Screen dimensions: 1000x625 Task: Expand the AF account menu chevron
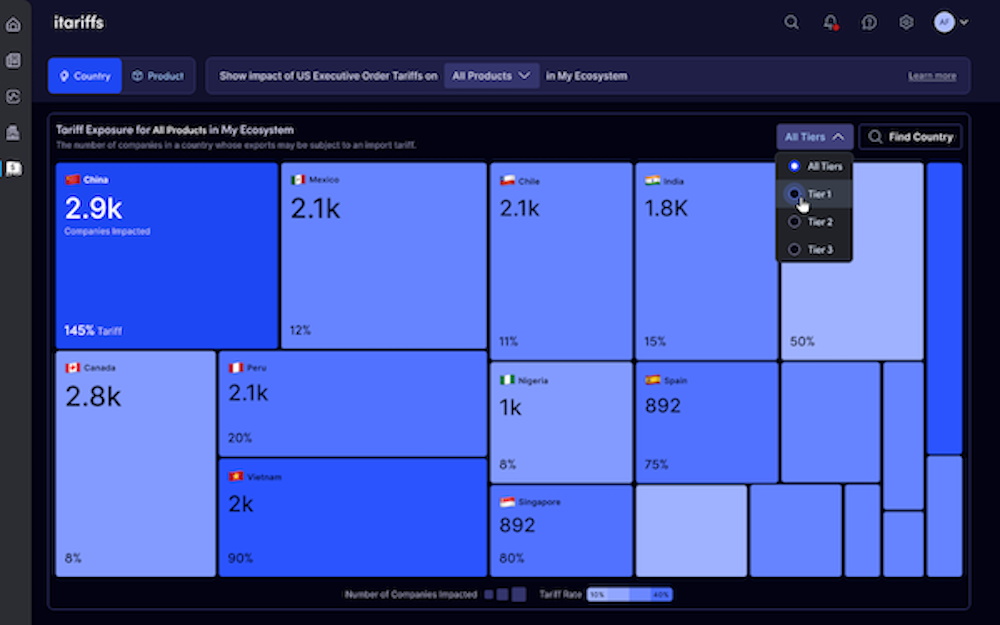tap(963, 22)
